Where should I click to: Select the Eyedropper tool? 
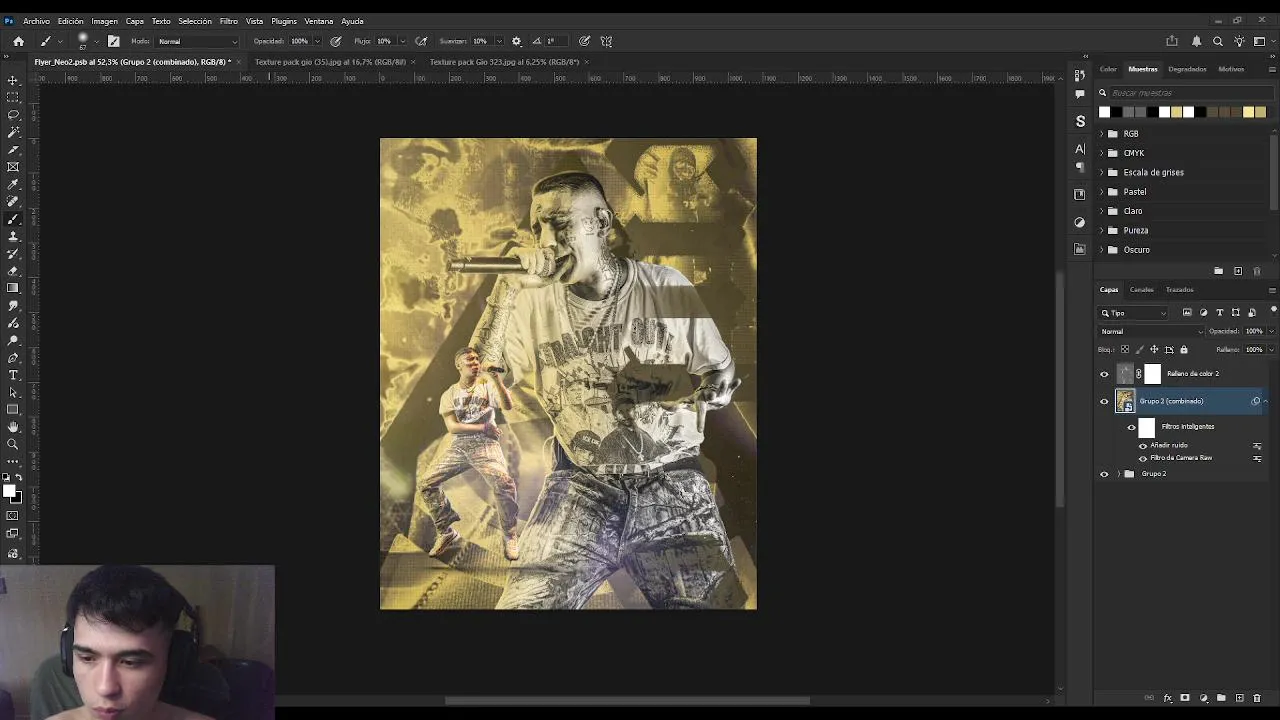click(x=13, y=184)
